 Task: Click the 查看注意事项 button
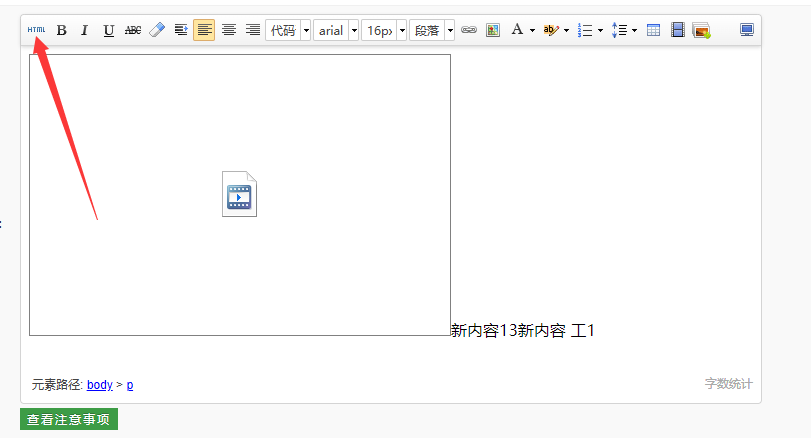click(69, 419)
